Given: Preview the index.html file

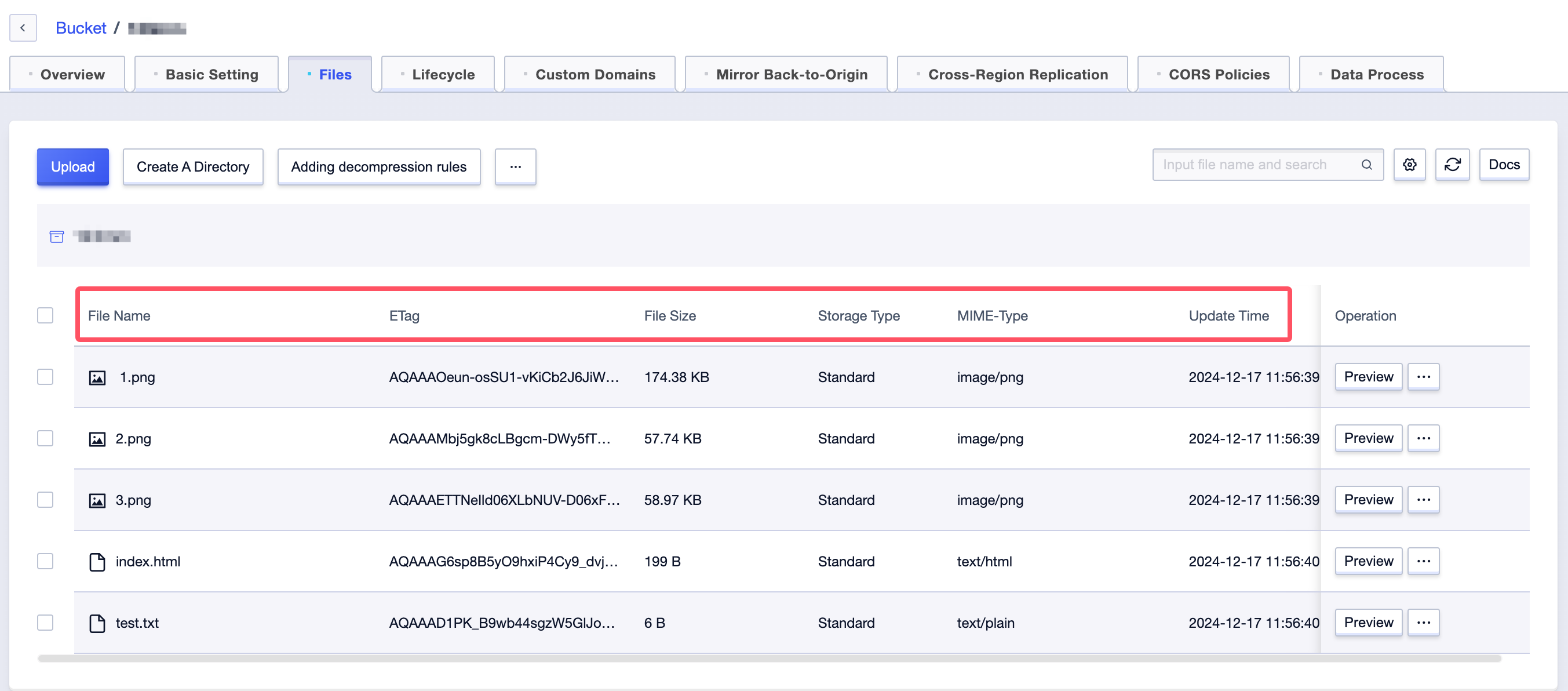Looking at the screenshot, I should click(1368, 561).
